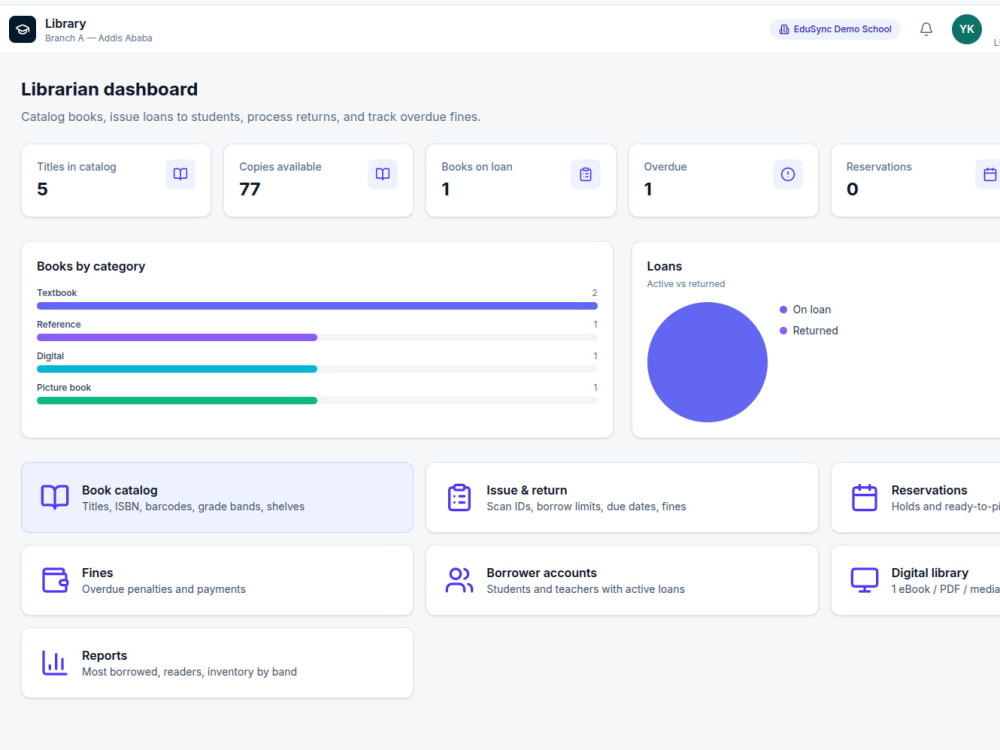This screenshot has width=1000, height=750.
Task: Click the Library title in header
Action: [65, 24]
